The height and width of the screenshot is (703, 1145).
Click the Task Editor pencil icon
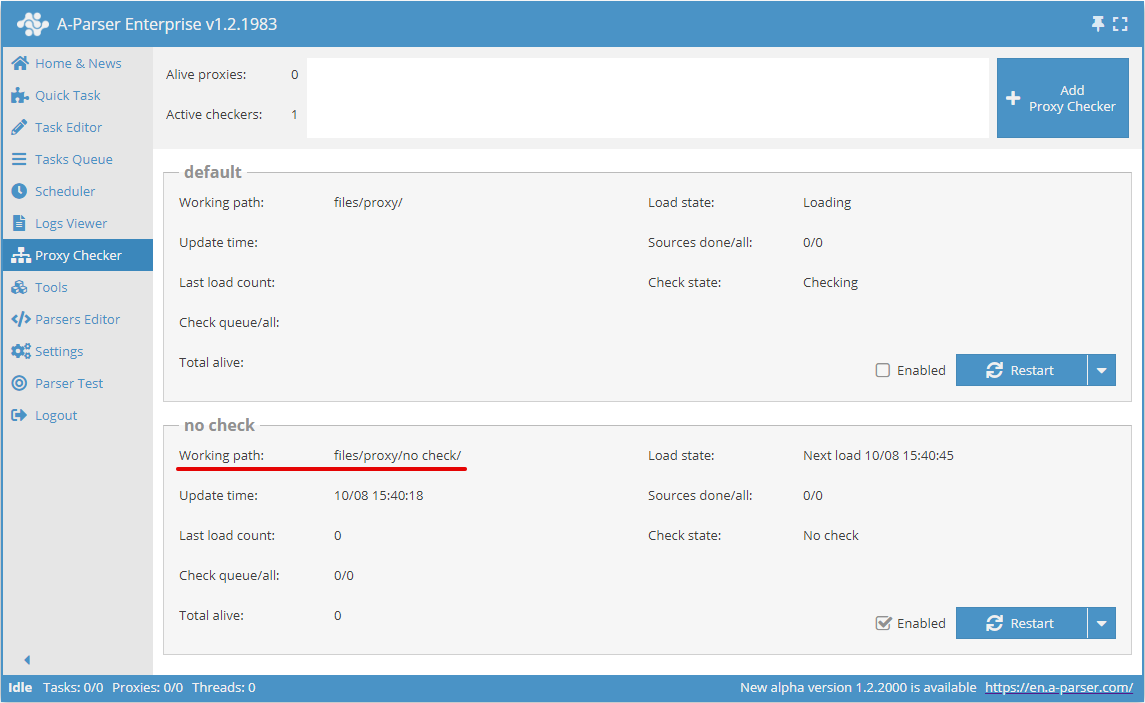click(x=19, y=127)
